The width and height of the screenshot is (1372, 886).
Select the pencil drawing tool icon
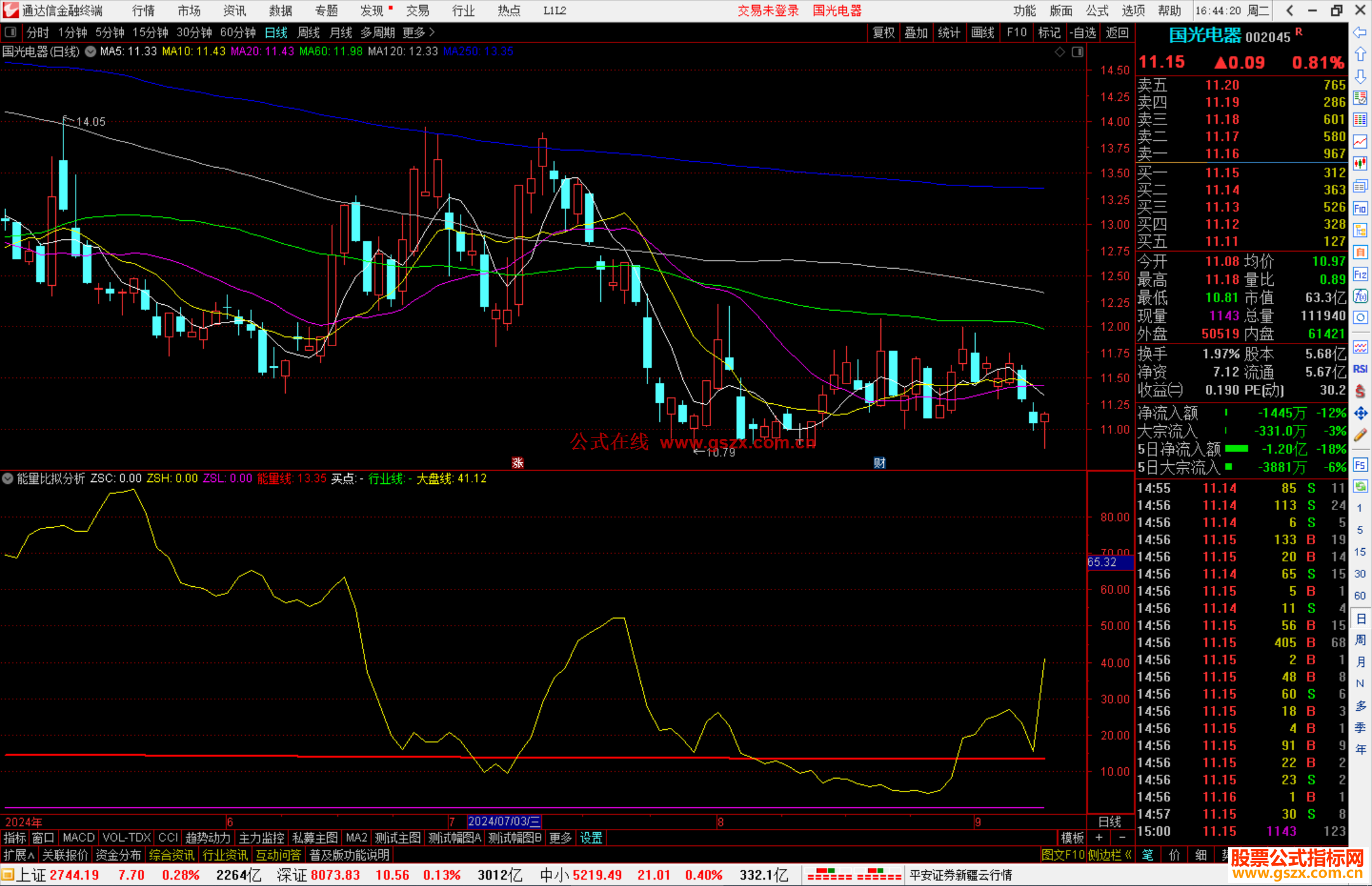pyautogui.click(x=1360, y=435)
